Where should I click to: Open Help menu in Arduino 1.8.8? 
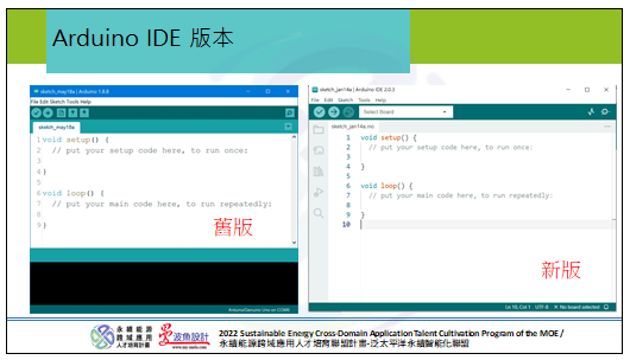[86, 102]
